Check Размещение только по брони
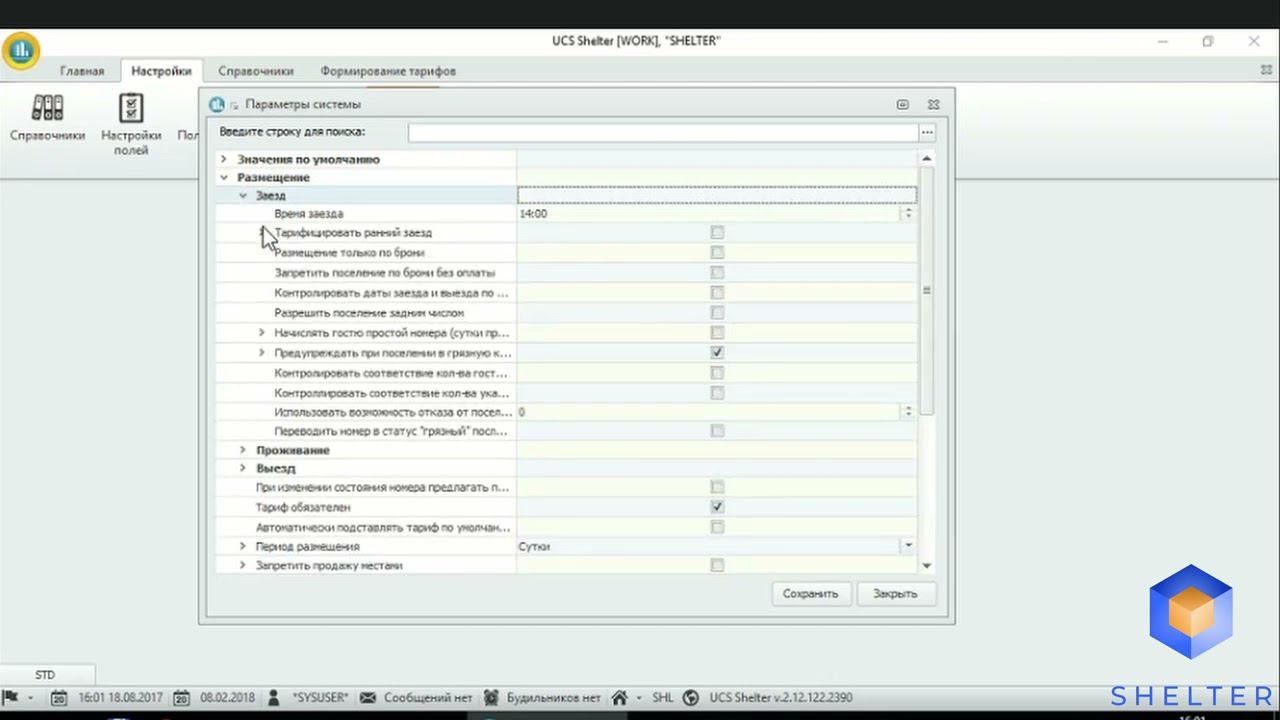 (717, 252)
